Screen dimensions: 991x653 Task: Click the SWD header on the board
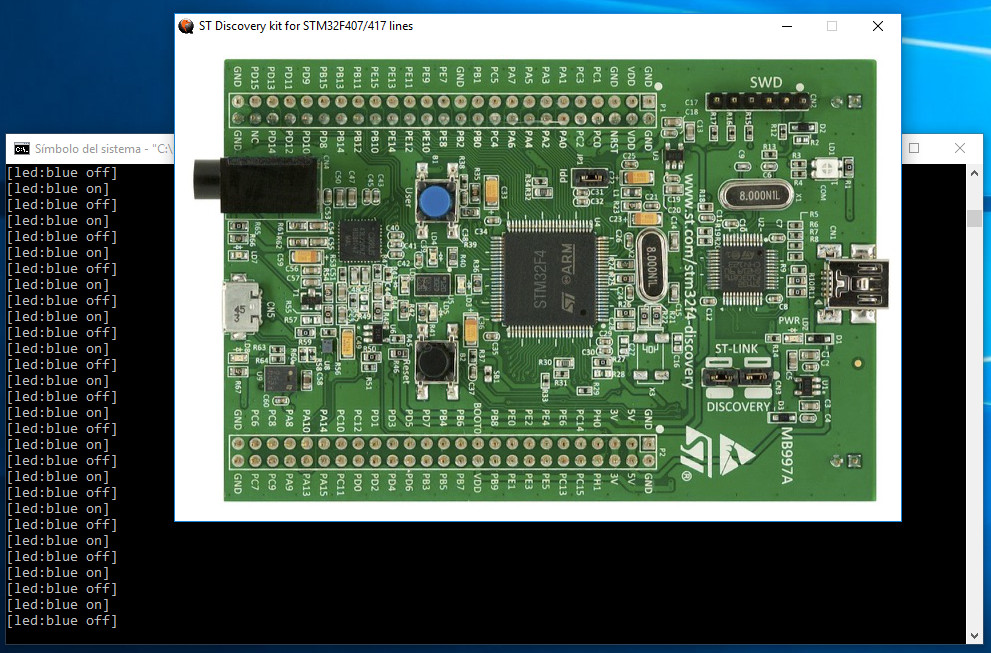coord(758,100)
